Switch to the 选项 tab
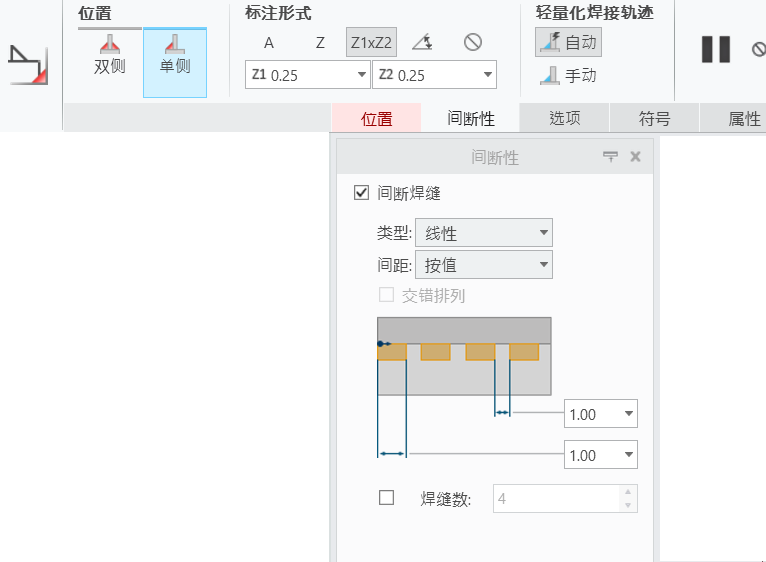 (565, 118)
